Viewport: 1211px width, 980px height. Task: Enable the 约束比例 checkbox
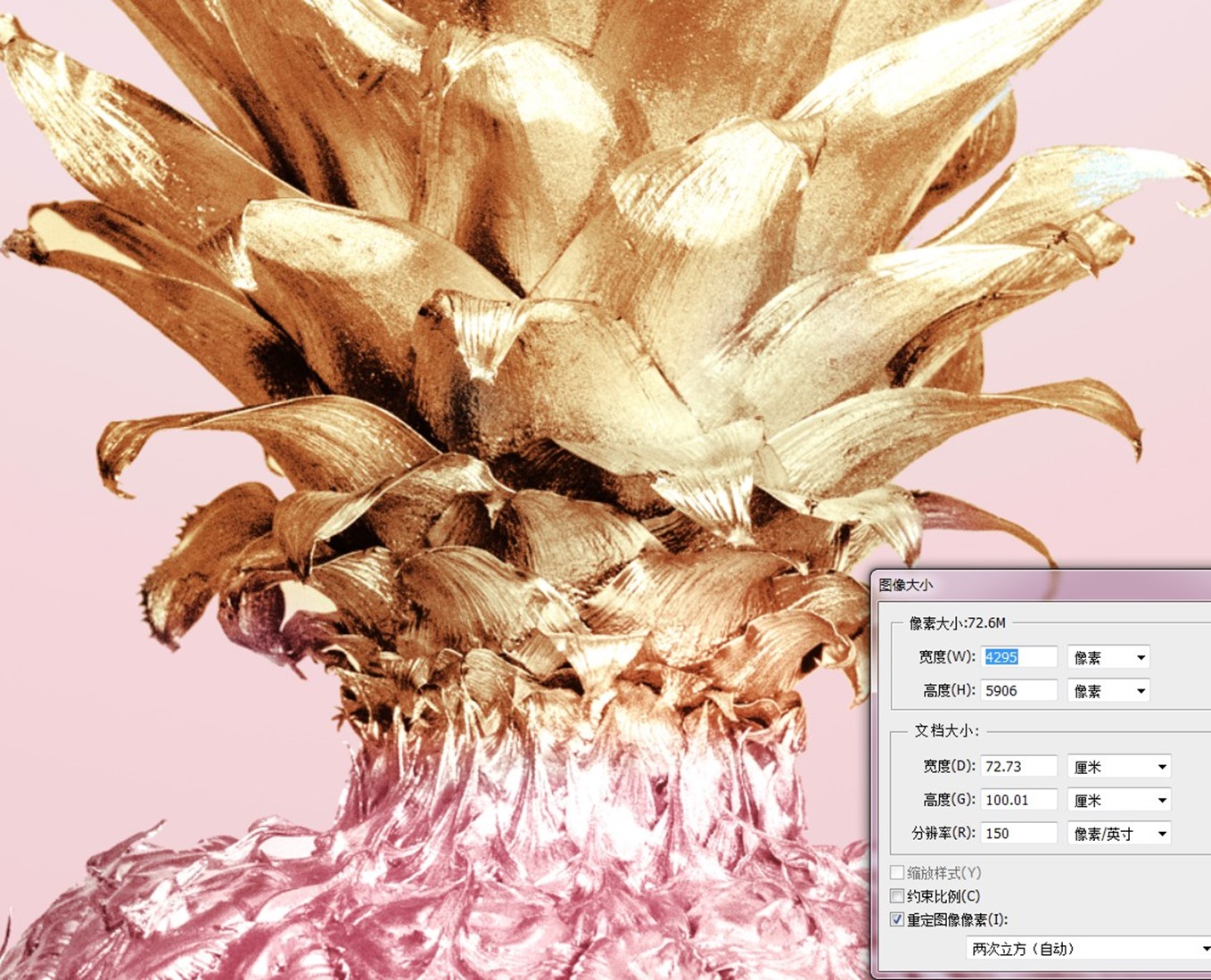tap(897, 895)
